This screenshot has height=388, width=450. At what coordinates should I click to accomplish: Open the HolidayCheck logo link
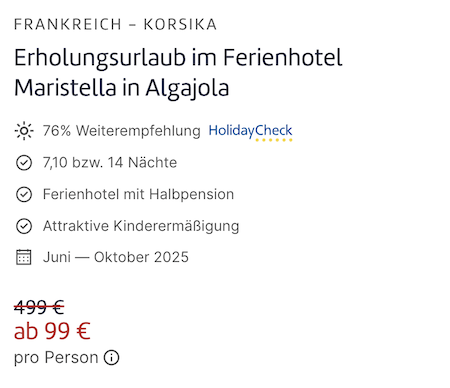(x=250, y=132)
